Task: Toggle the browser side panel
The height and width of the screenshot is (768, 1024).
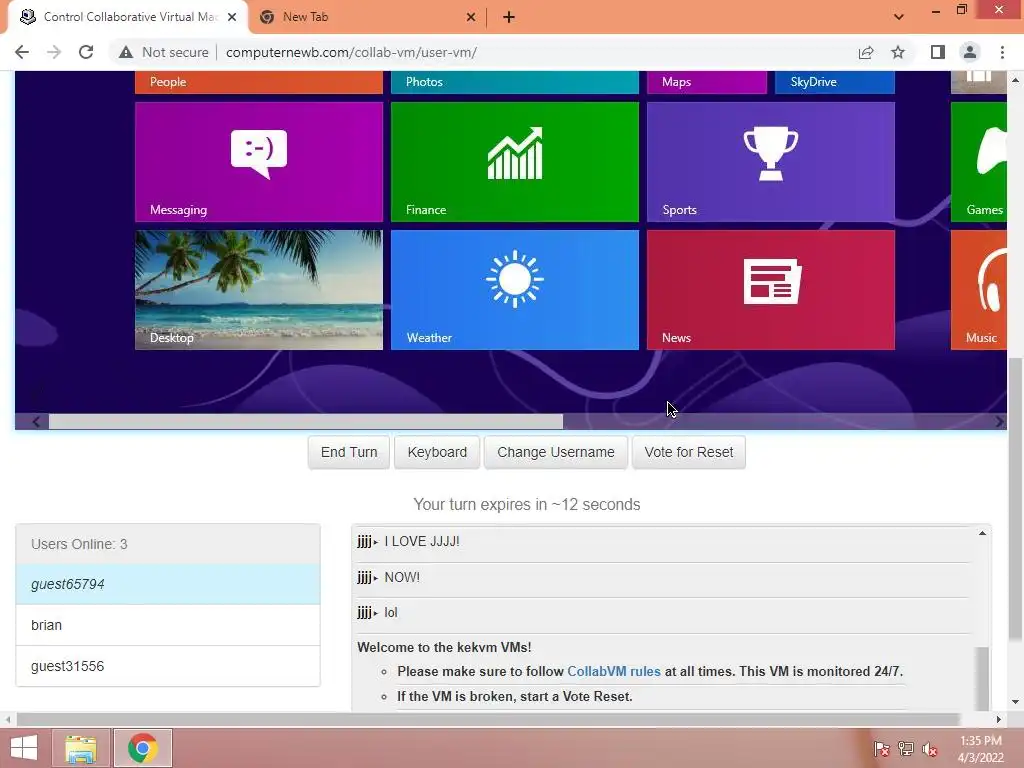Action: (938, 52)
